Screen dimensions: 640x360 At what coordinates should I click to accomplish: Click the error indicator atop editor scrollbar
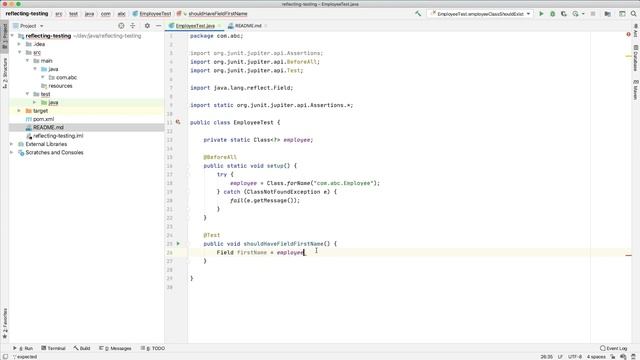coord(628,34)
